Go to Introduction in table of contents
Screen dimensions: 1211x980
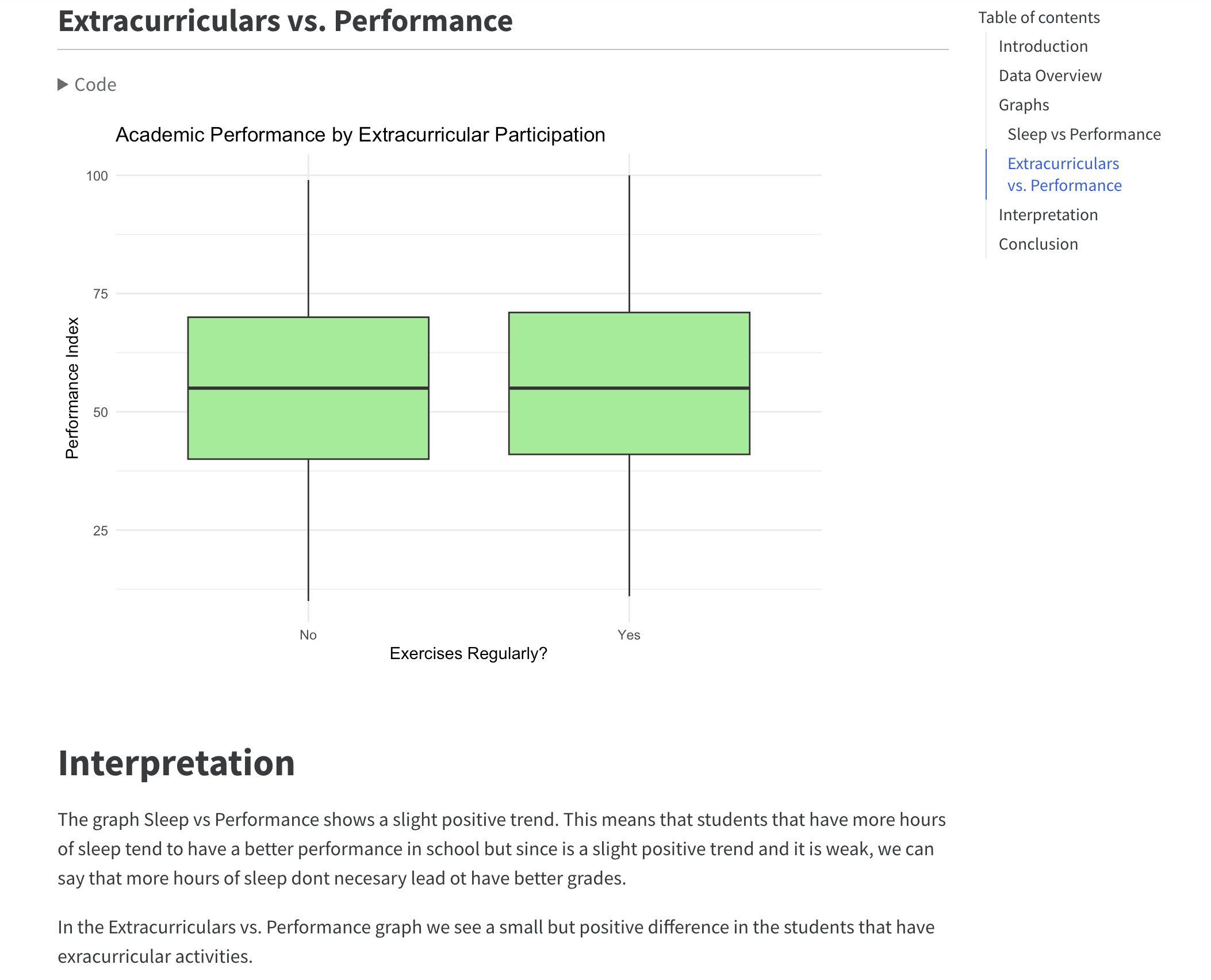(1043, 47)
